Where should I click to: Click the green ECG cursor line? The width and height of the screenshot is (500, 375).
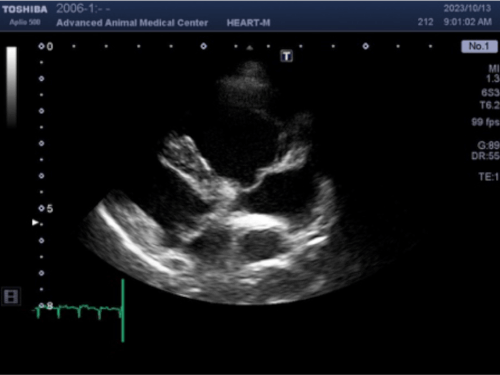(x=123, y=311)
